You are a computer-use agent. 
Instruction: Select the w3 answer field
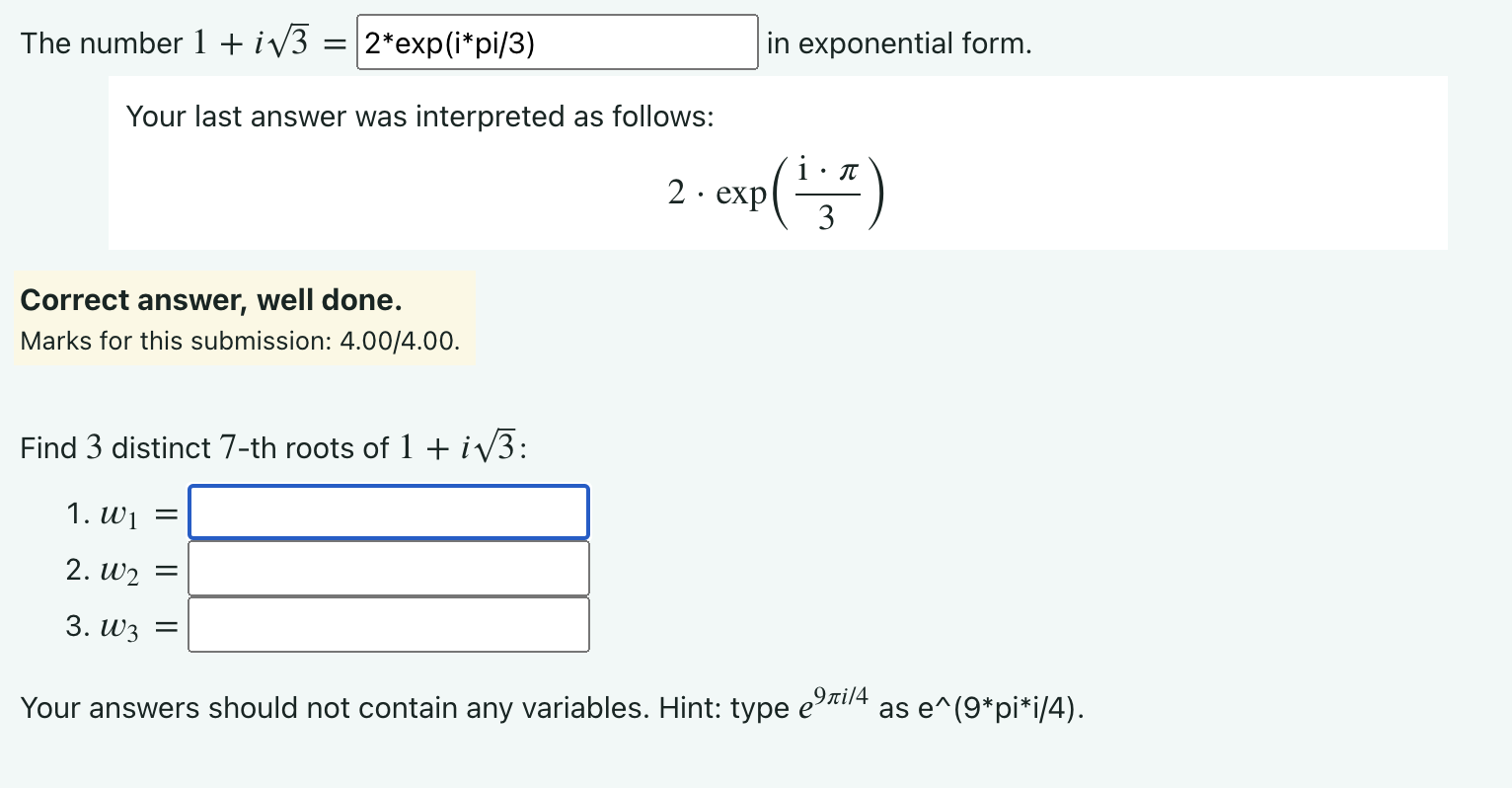tap(388, 623)
